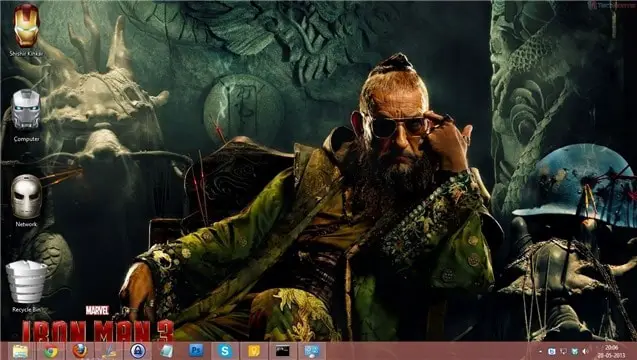Open the blue padlock app on taskbar

pos(138,351)
